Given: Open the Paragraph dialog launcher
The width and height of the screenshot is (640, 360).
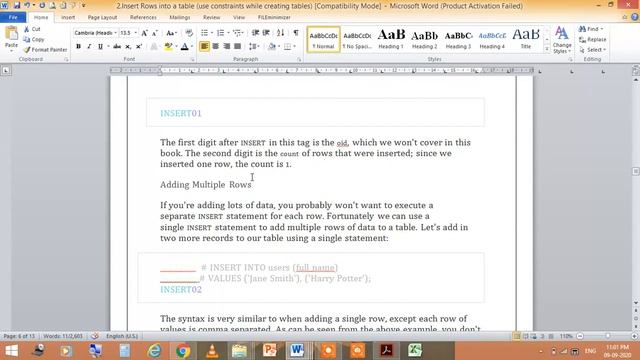Looking at the screenshot, I should [x=299, y=60].
